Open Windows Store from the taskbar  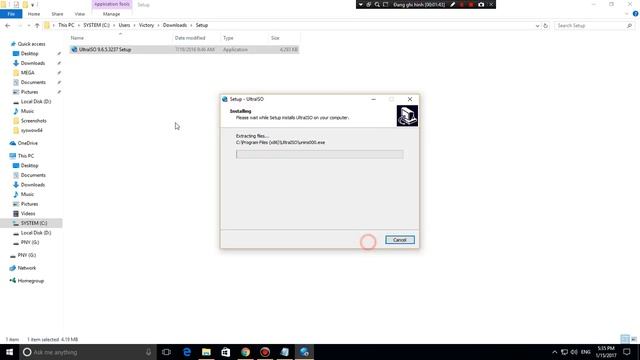226,352
